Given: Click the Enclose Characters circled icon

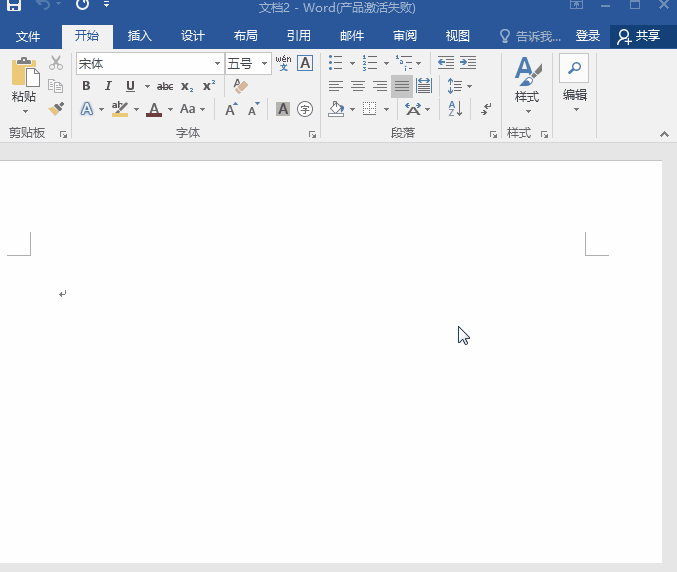Looking at the screenshot, I should pyautogui.click(x=305, y=109).
